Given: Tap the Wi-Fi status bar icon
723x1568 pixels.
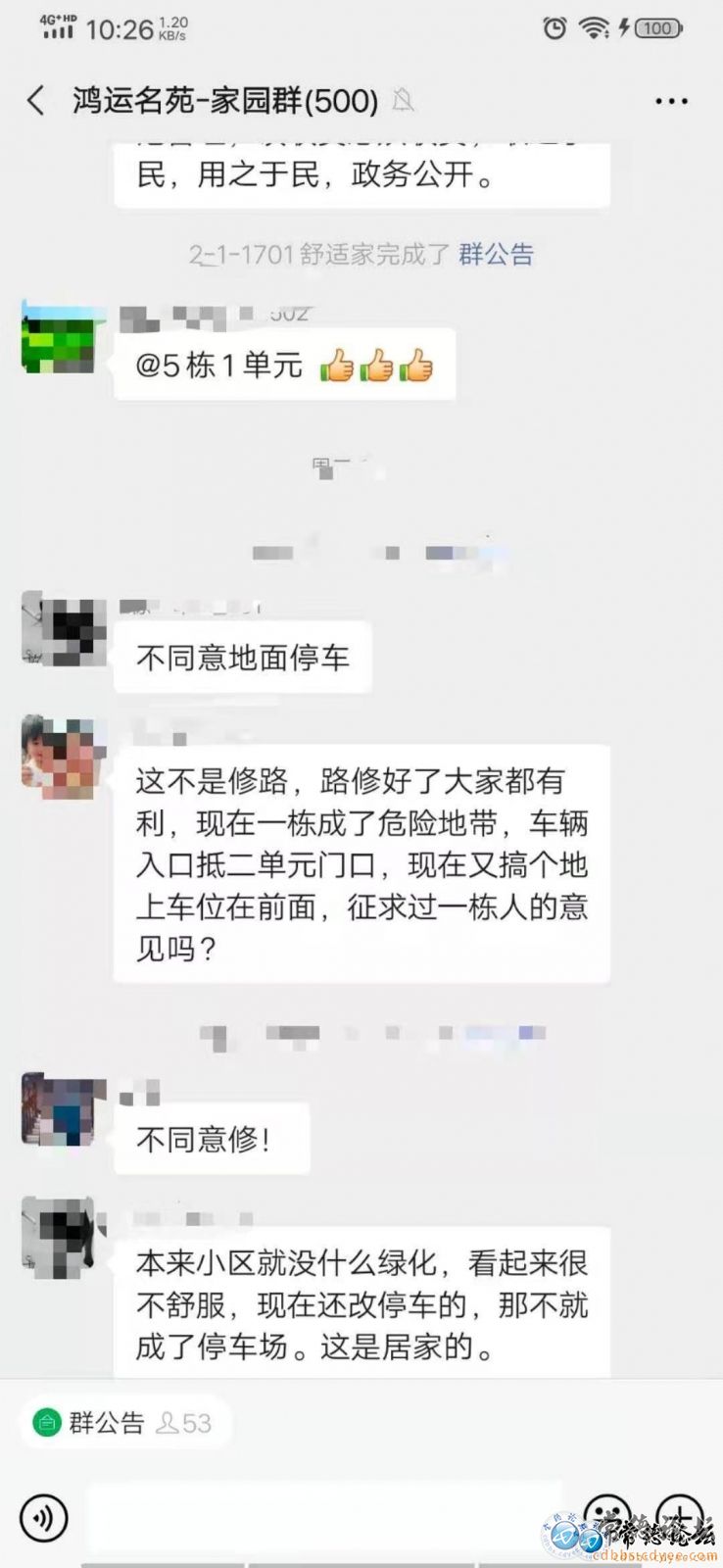Looking at the screenshot, I should point(593,28).
